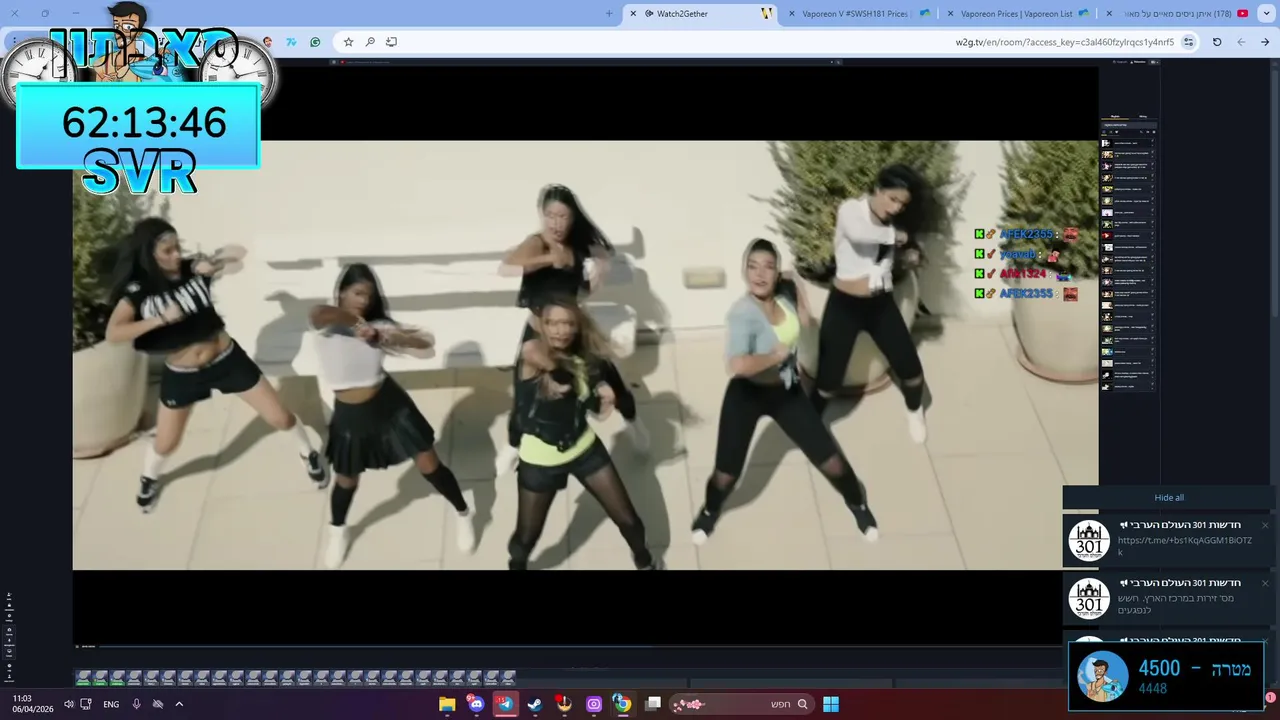Click the dancing video in the player
The image size is (1280, 720).
pos(585,355)
